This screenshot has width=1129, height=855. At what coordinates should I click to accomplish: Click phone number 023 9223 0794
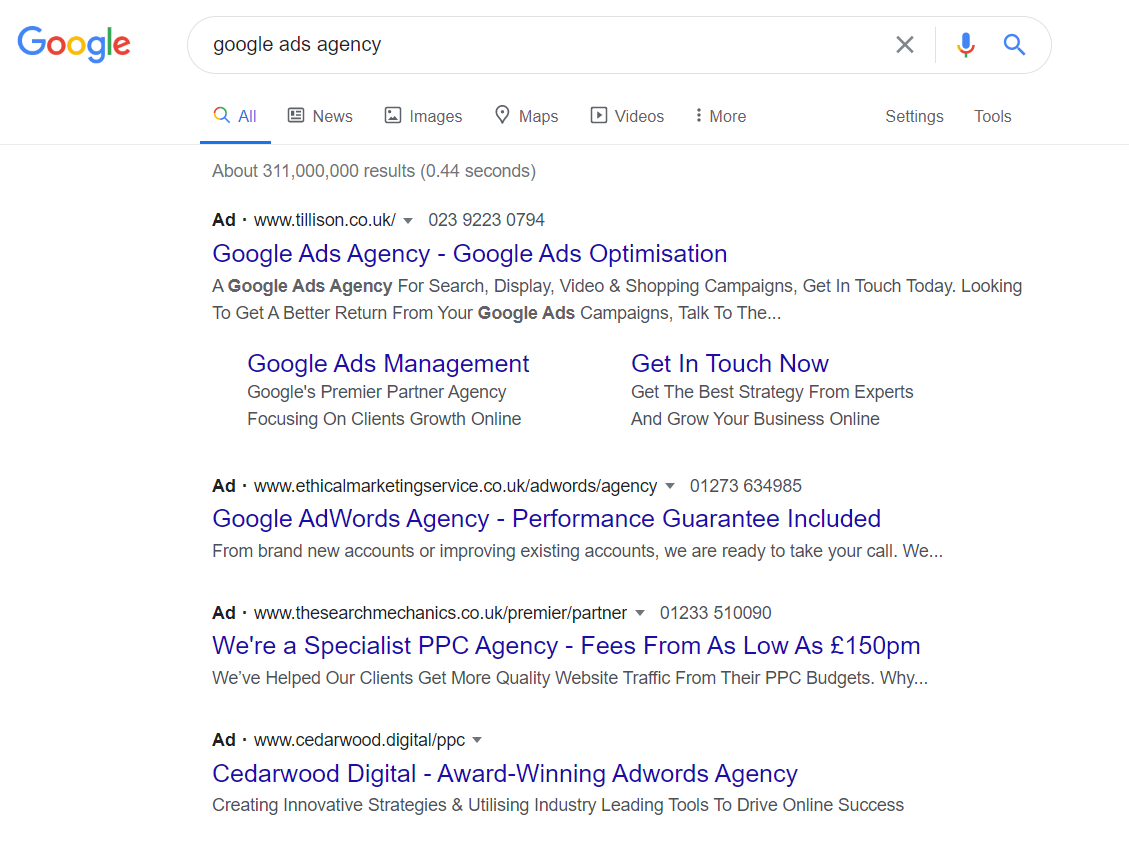click(486, 220)
